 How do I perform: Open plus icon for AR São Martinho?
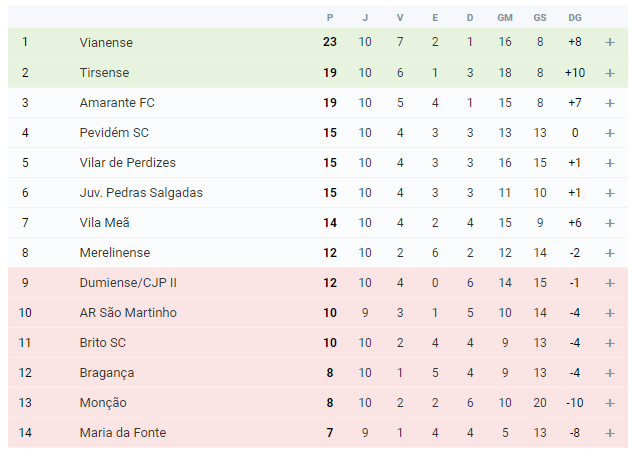tap(610, 313)
